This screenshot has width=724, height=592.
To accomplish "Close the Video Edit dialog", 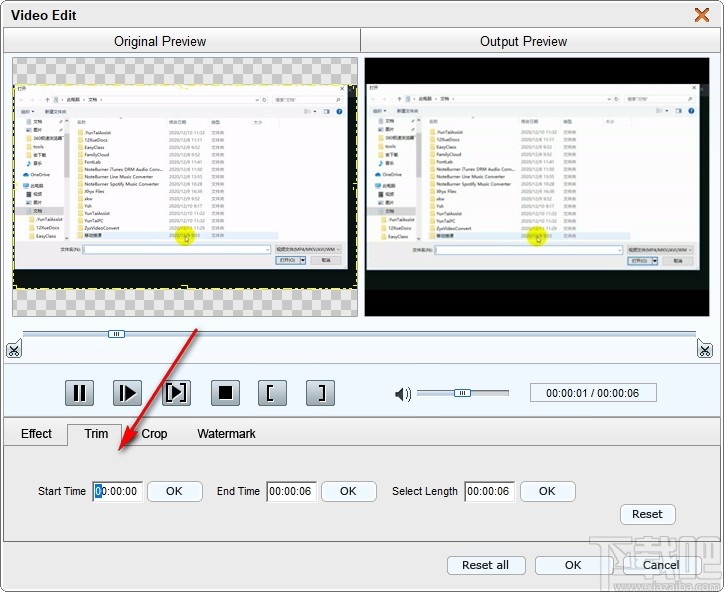I will pyautogui.click(x=702, y=15).
